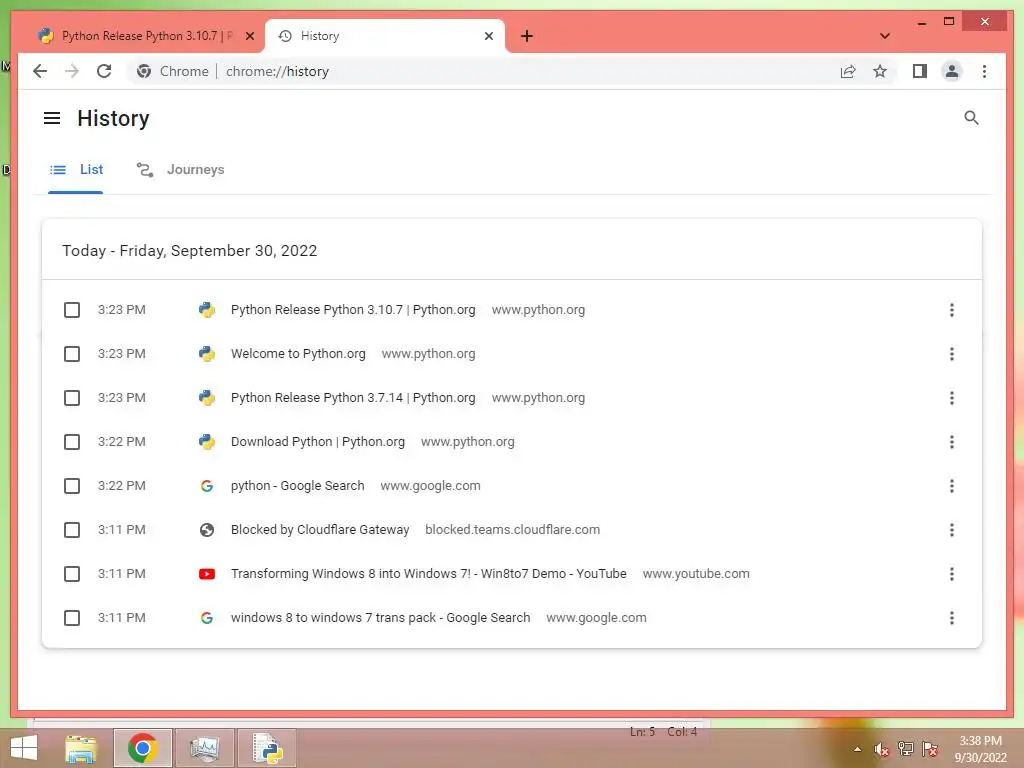Open actions menu for Python 3.7.14 entry

coord(952,398)
